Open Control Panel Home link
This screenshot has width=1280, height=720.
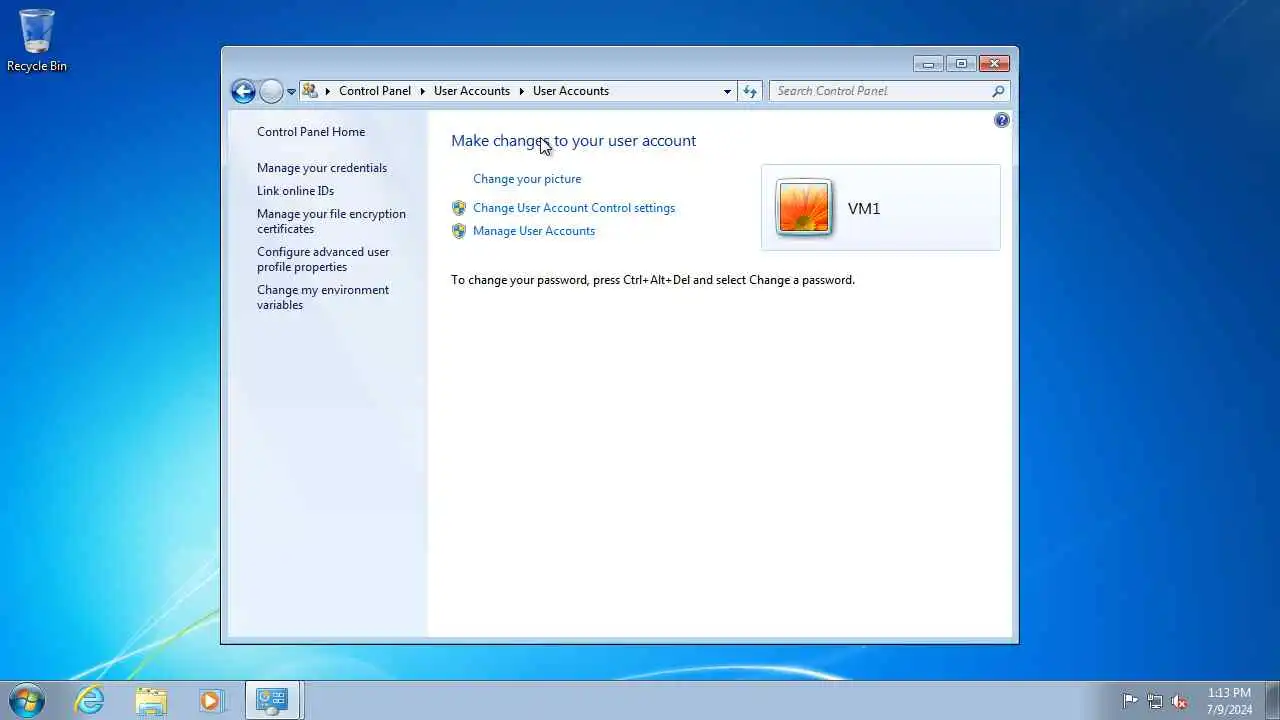(311, 132)
